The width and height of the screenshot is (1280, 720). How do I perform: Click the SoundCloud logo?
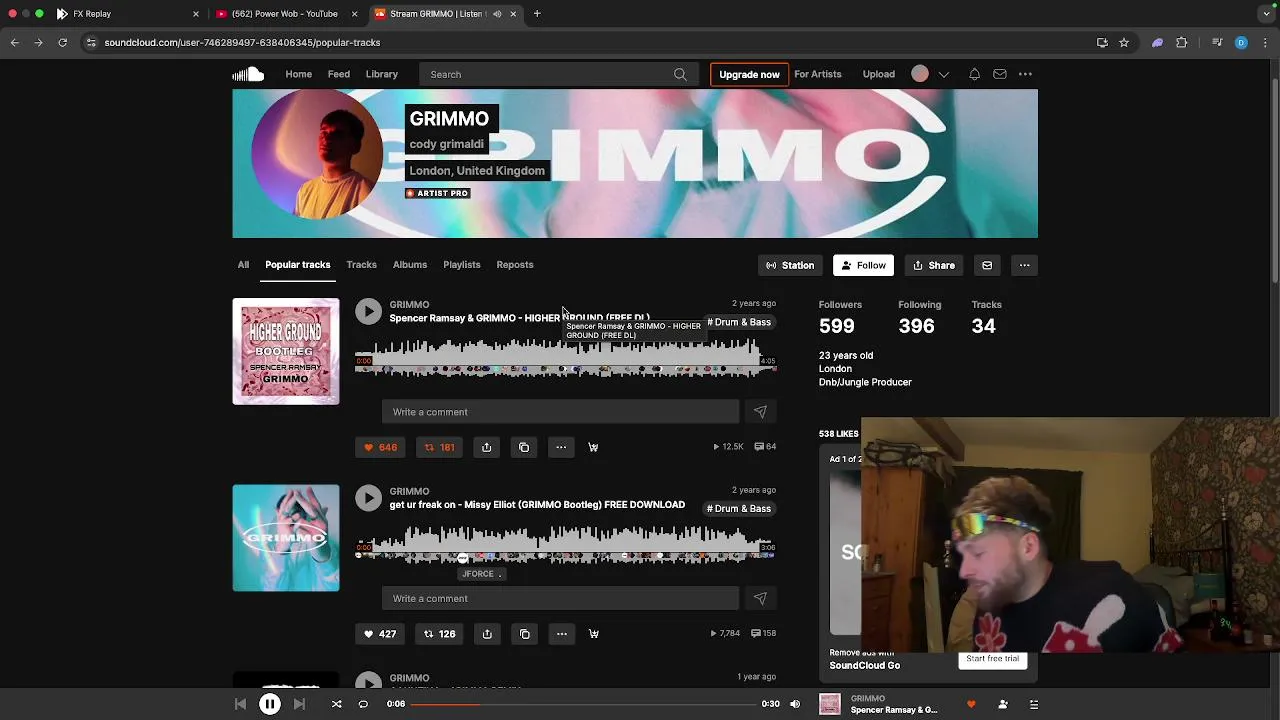point(248,74)
